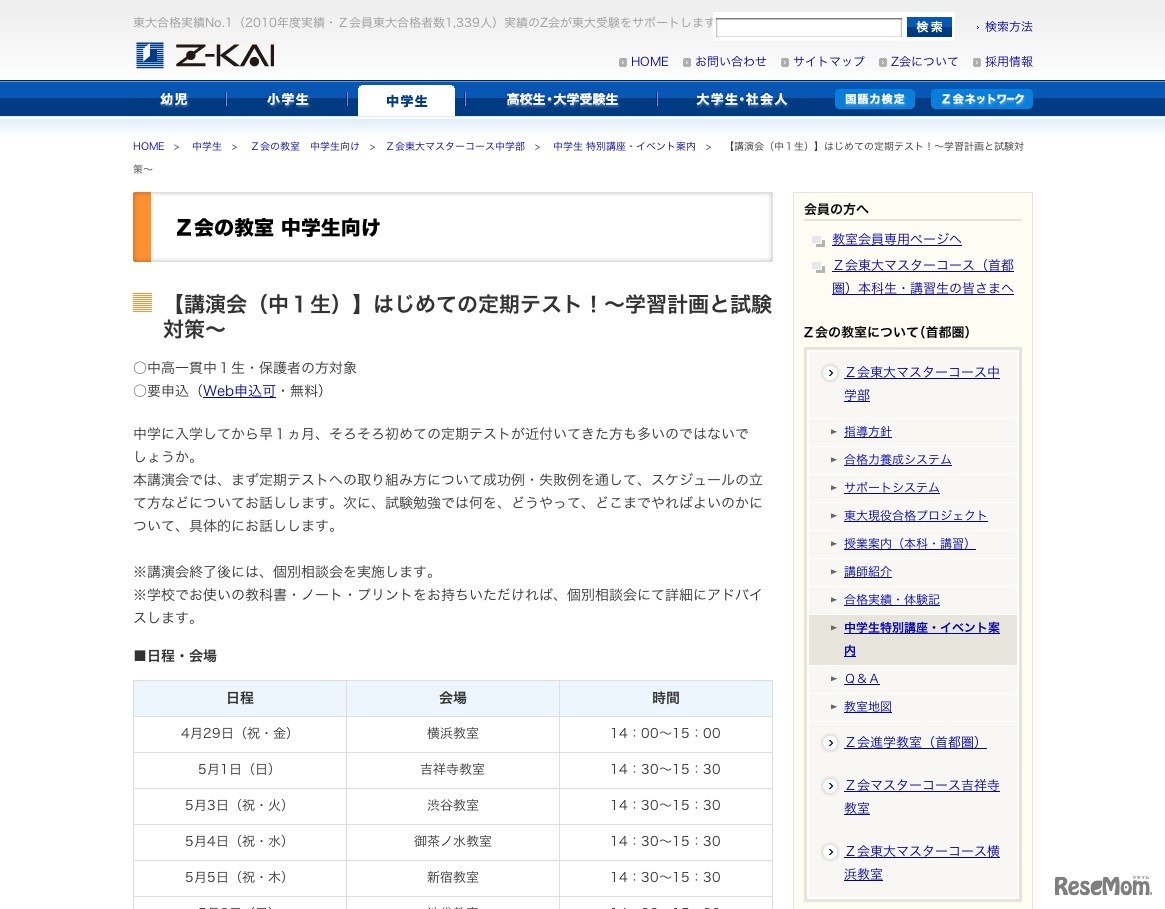Click the arrow icon beside サポートシステム
1165x909 pixels.
(835, 487)
